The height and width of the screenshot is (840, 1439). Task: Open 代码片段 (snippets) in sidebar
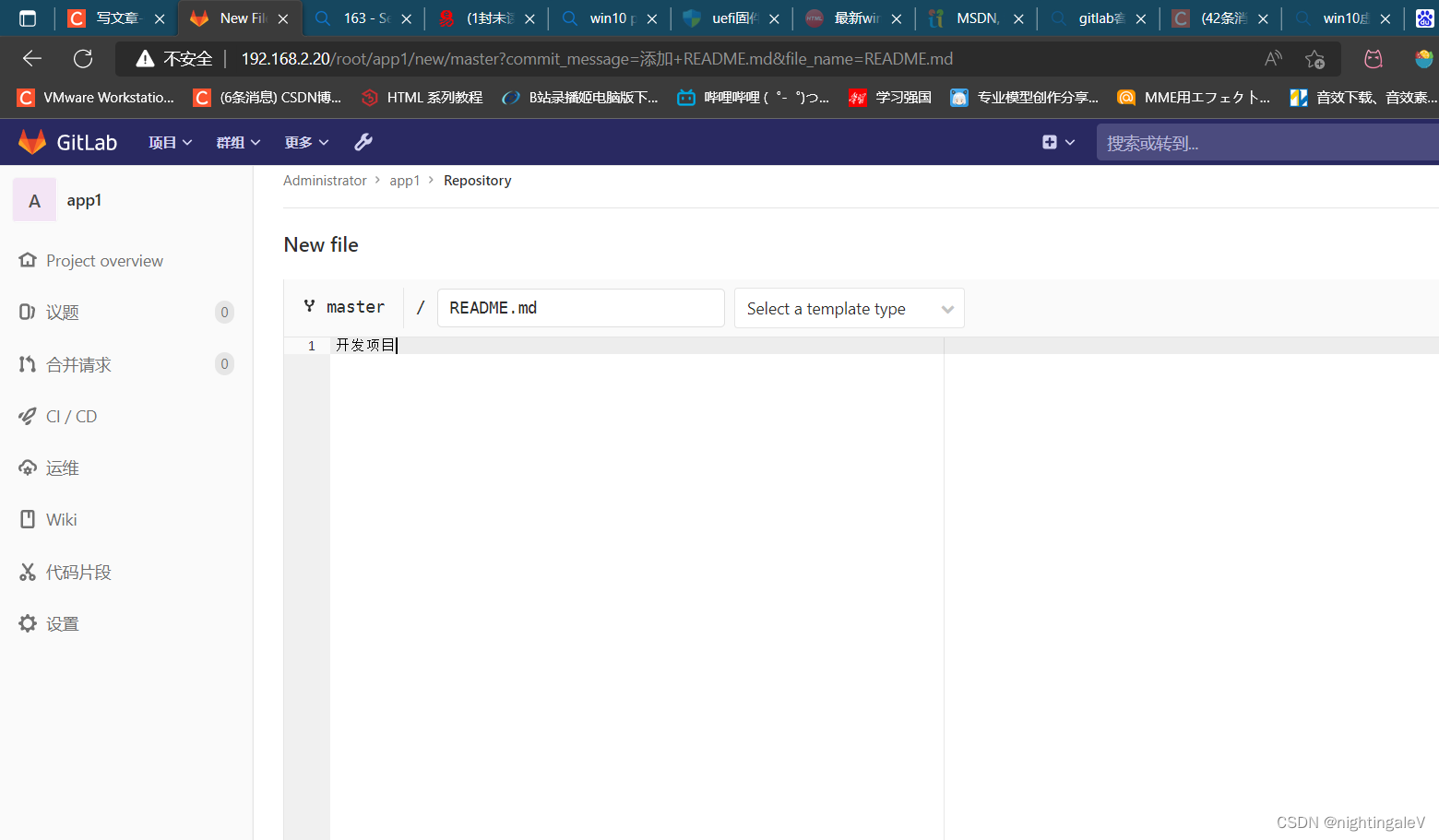[78, 572]
